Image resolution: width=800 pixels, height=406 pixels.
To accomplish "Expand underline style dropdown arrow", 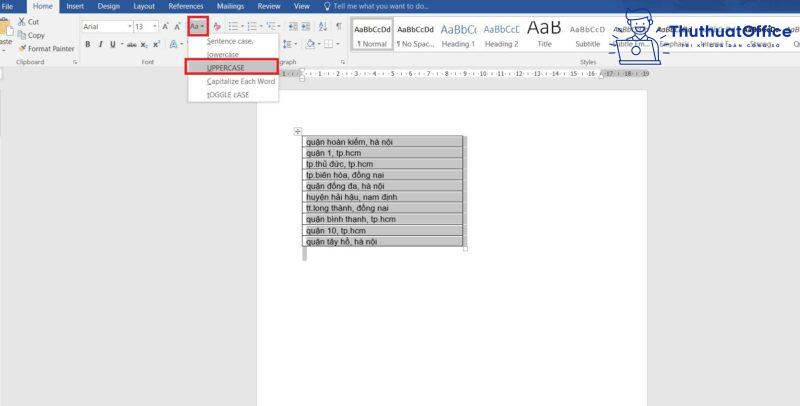I will pyautogui.click(x=121, y=44).
